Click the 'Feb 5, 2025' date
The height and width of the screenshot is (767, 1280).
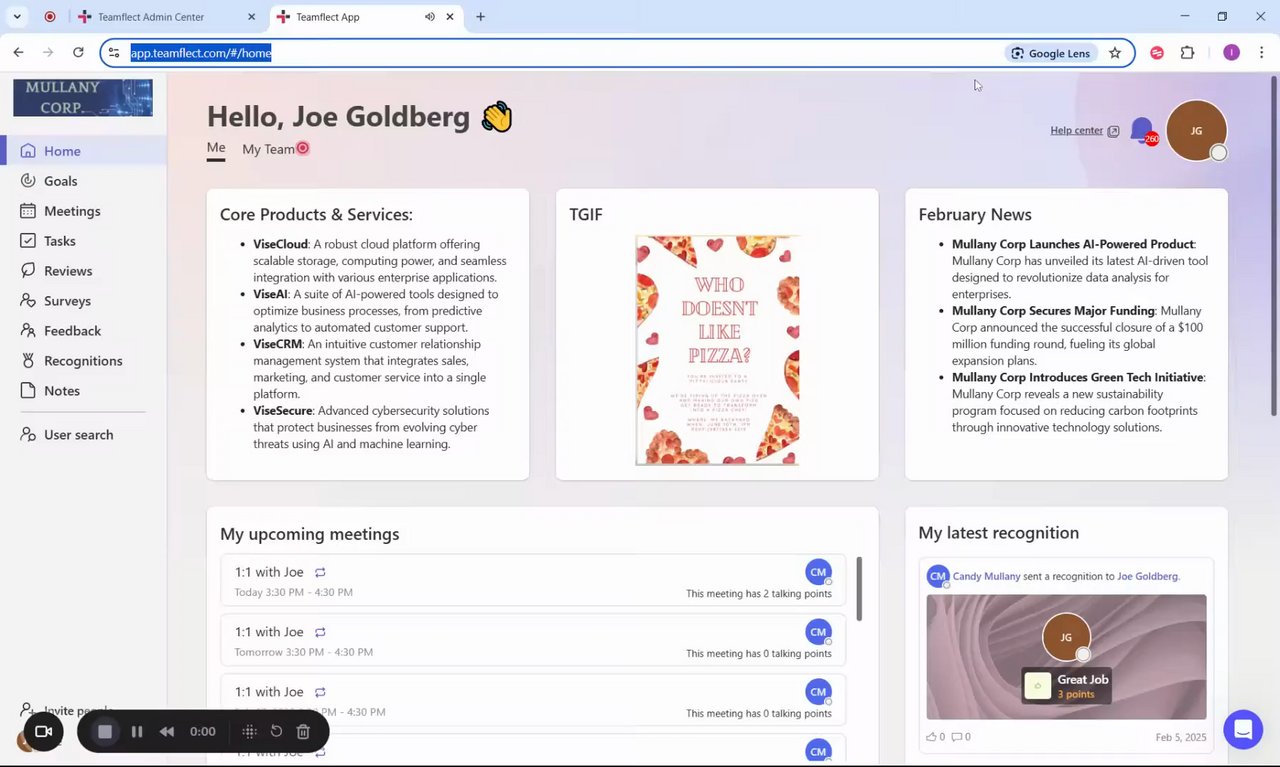click(x=1181, y=737)
